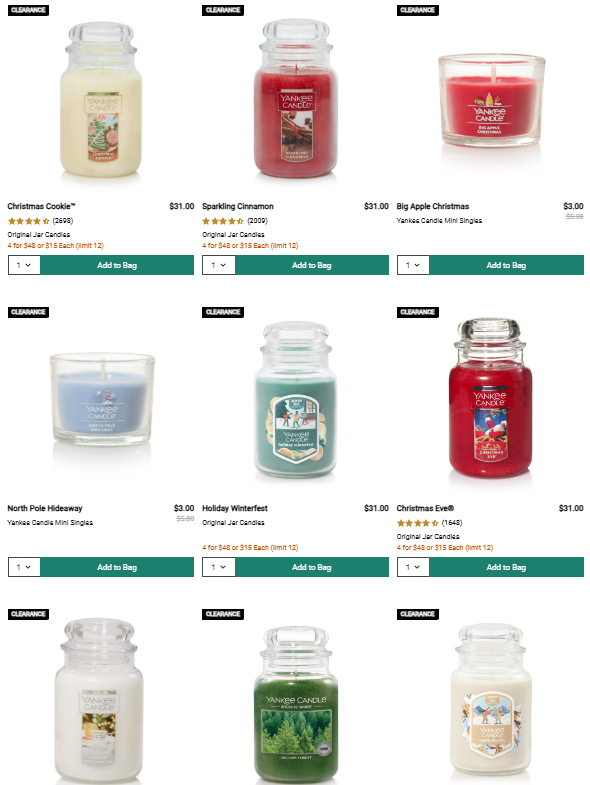The image size is (590, 785).
Task: Expand quantity dropdown for Holiday Winterfest
Action: [219, 567]
